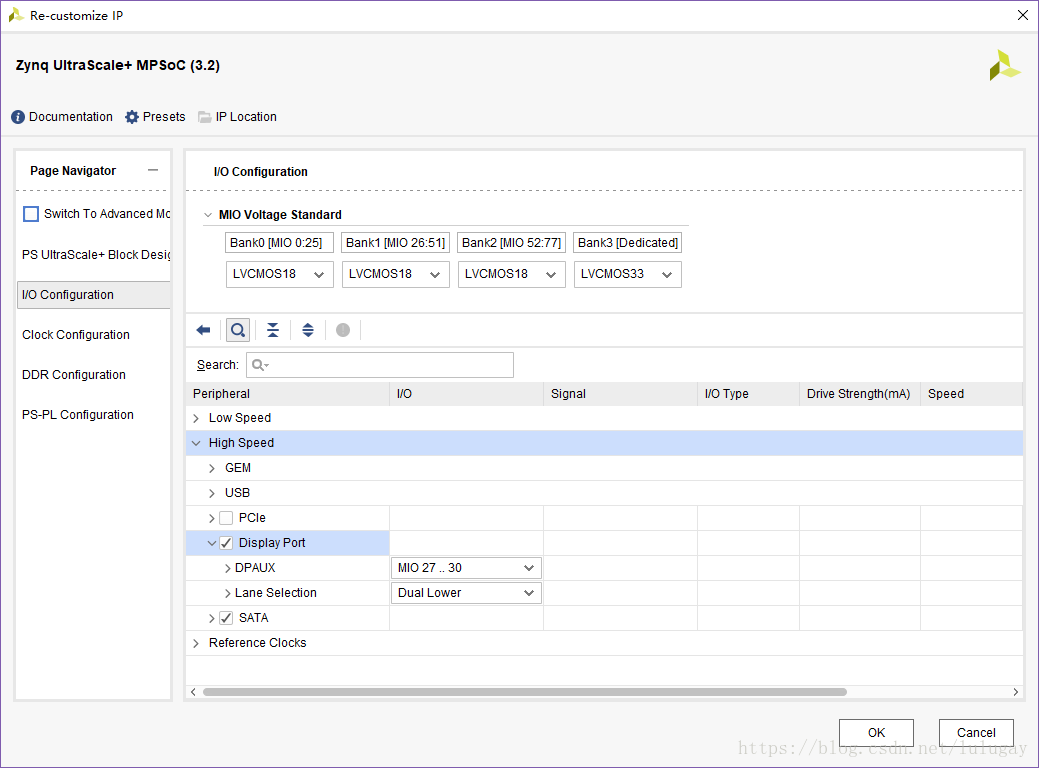Collapse the MIO Voltage Standard section

(208, 215)
